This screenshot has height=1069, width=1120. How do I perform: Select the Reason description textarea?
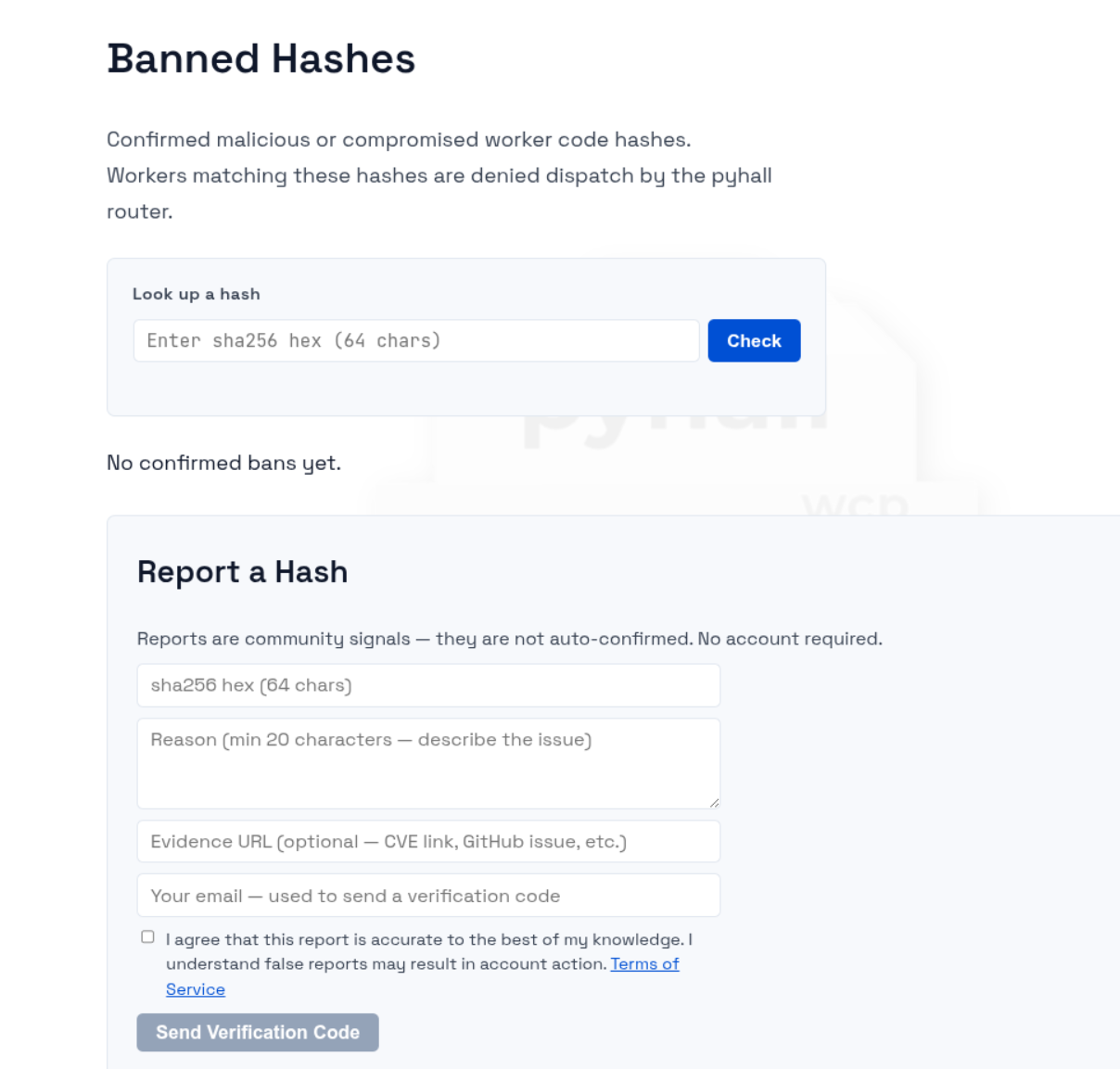(428, 760)
